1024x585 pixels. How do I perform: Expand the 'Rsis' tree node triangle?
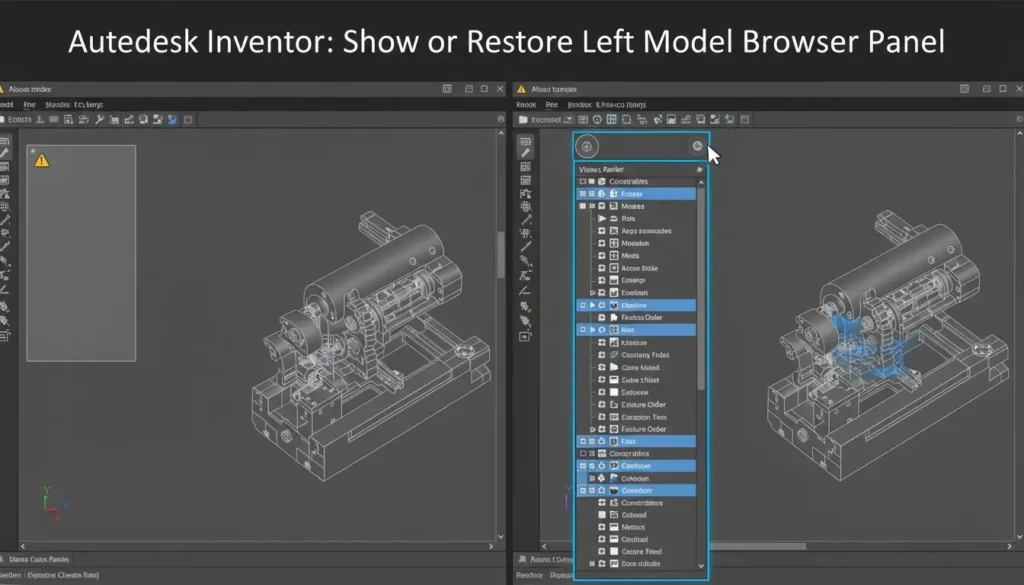[x=601, y=219]
